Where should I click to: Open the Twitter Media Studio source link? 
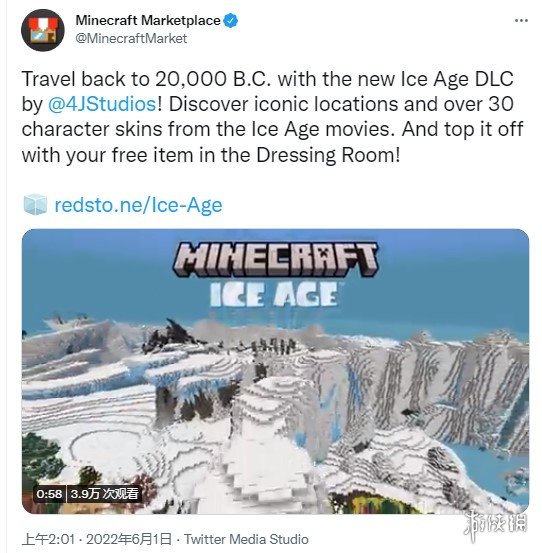(x=246, y=539)
